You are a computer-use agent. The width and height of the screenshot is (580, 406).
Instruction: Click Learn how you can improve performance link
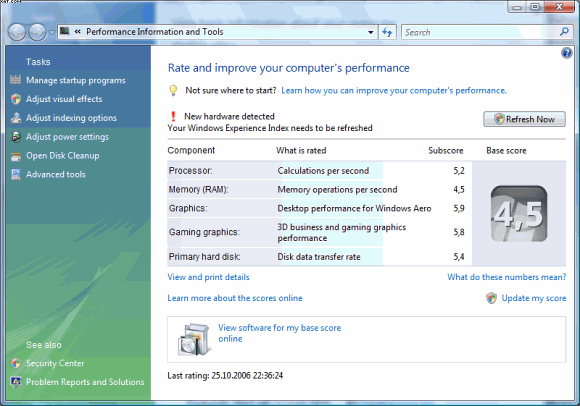point(394,91)
